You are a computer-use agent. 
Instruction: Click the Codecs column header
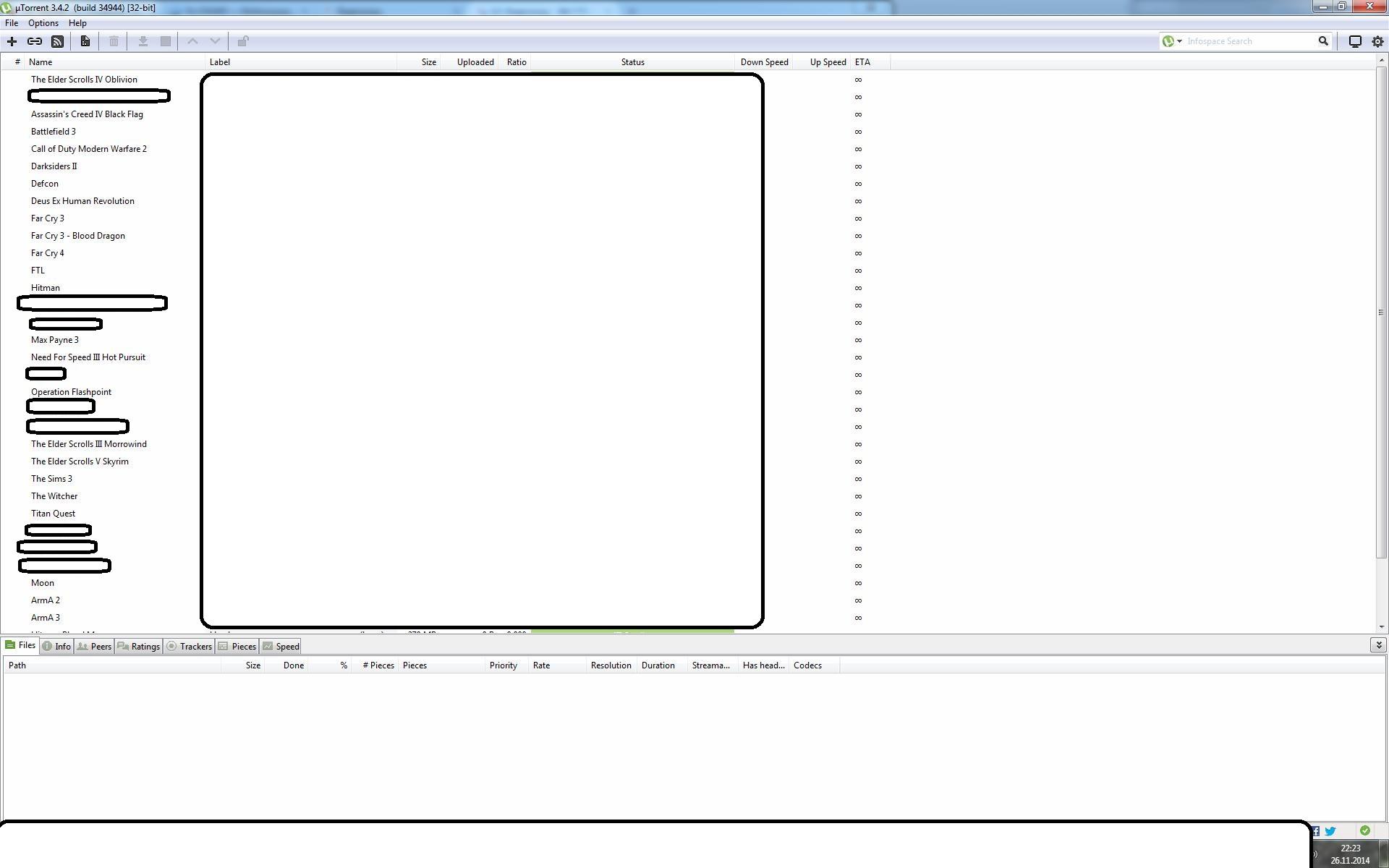(814, 665)
